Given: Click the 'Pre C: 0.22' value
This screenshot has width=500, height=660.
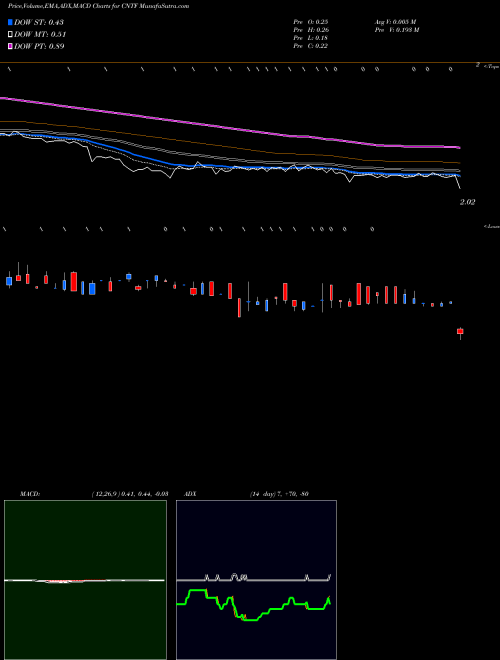Looking at the screenshot, I should pos(311,46).
